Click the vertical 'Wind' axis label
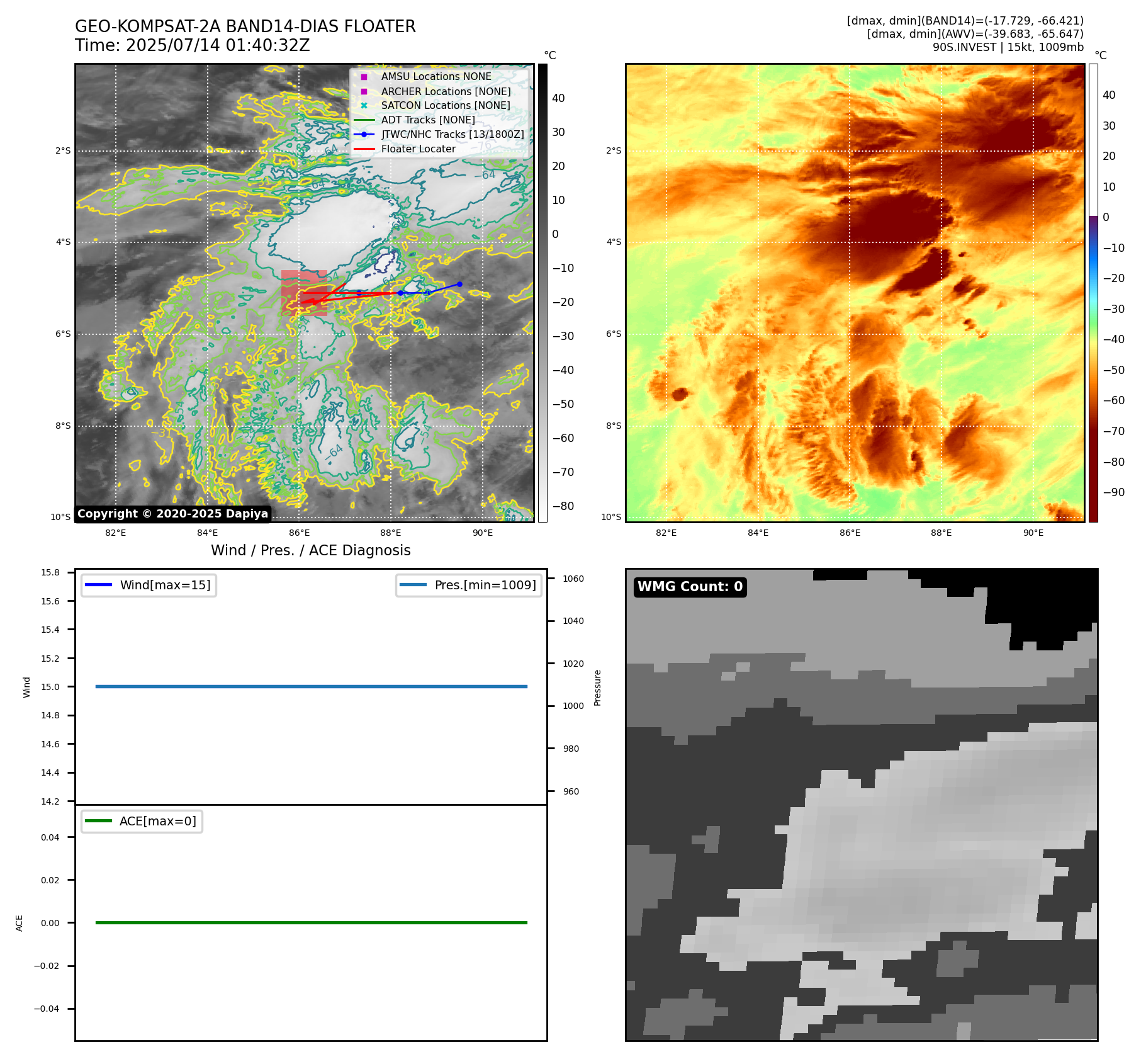Image resolution: width=1141 pixels, height=1064 pixels. tap(26, 687)
